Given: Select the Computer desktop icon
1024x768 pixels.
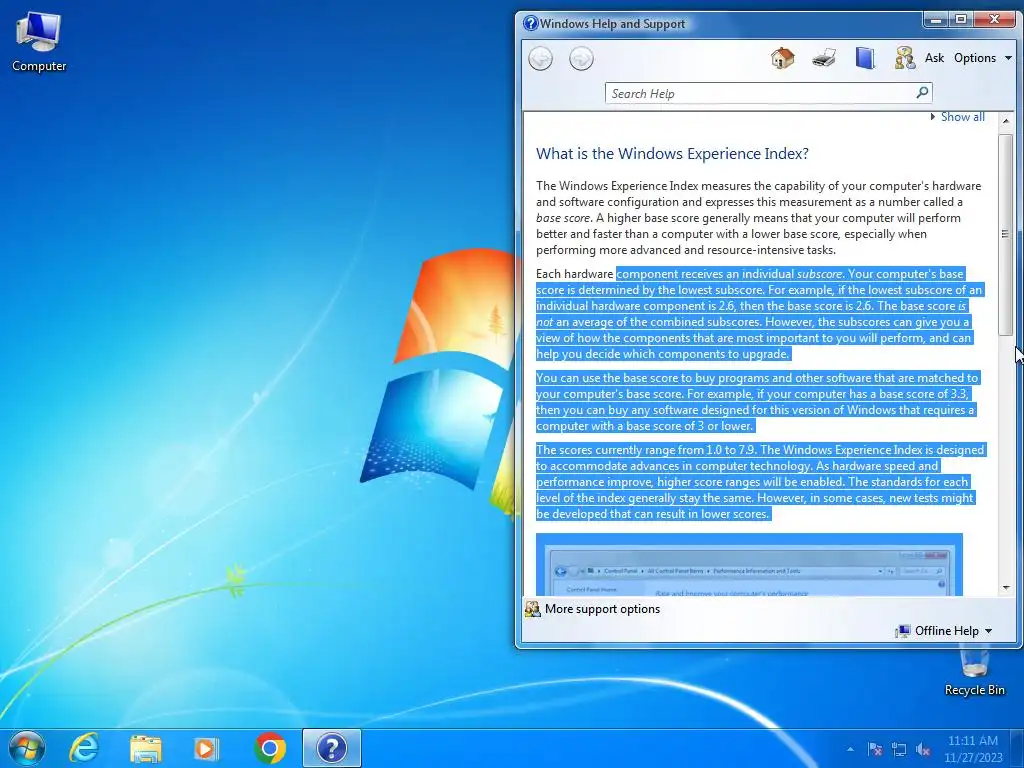Looking at the screenshot, I should [x=39, y=42].
